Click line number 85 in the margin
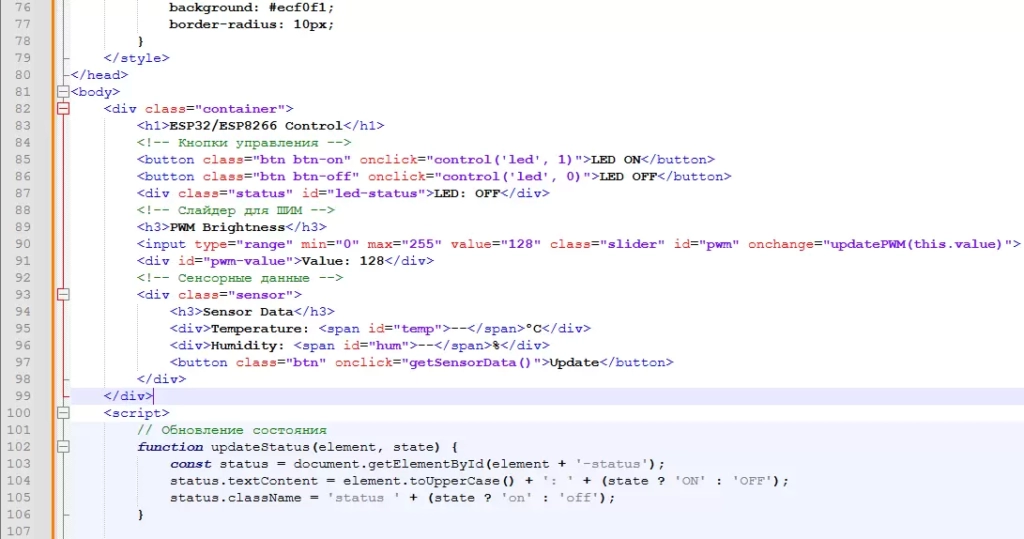 [x=23, y=159]
